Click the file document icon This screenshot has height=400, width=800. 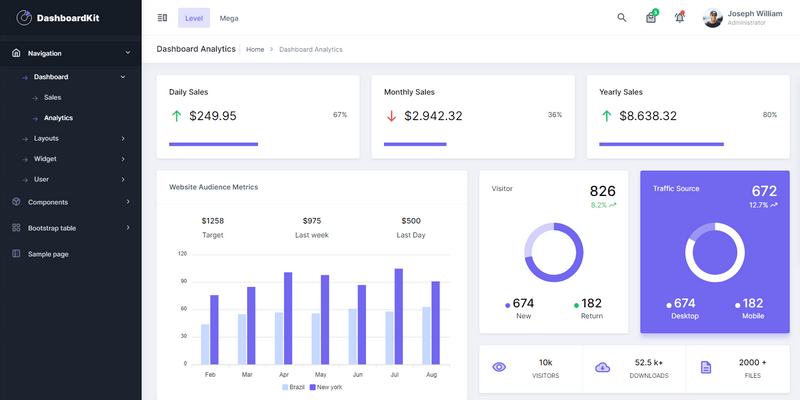[706, 367]
